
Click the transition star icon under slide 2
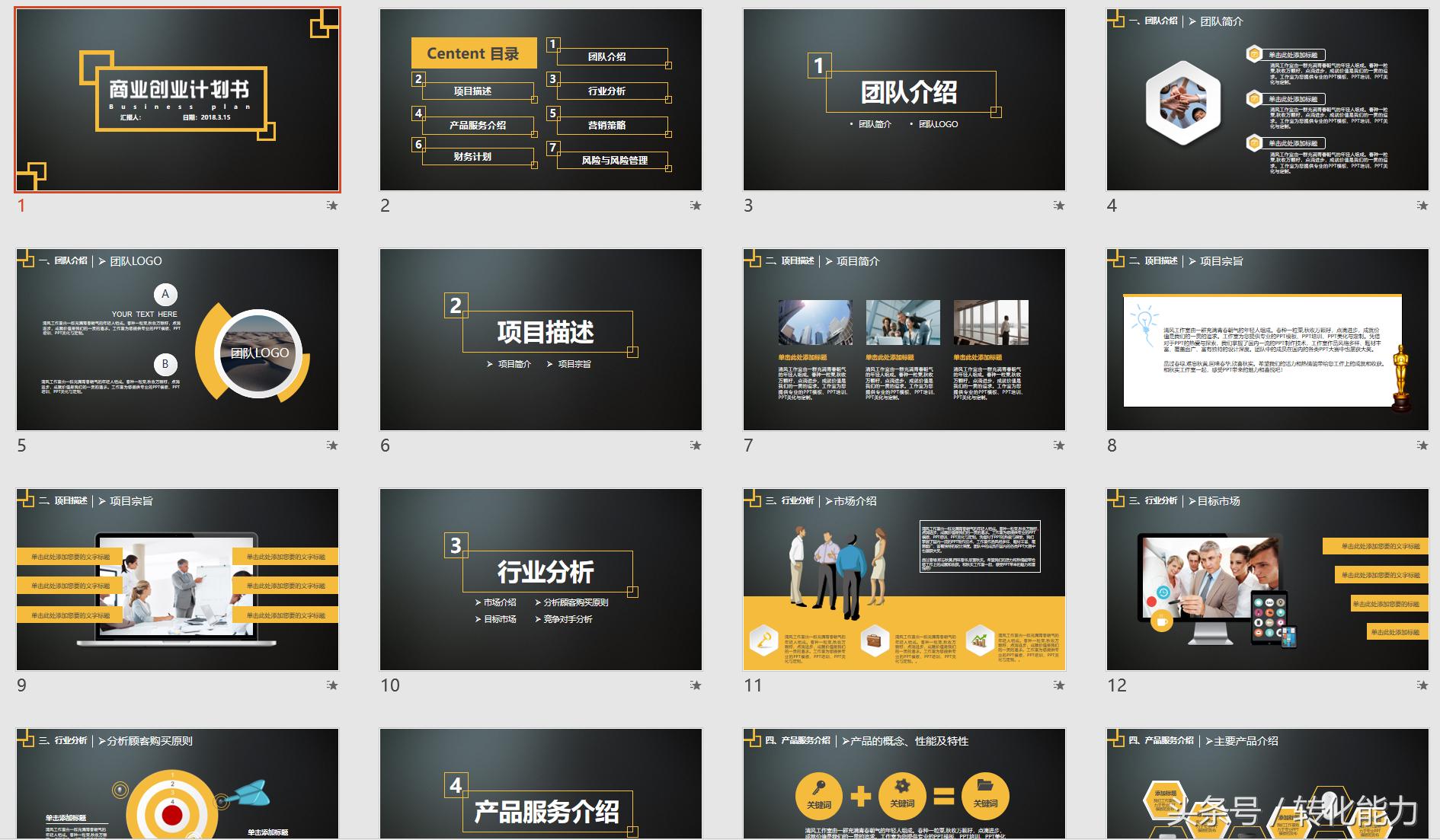[x=696, y=205]
